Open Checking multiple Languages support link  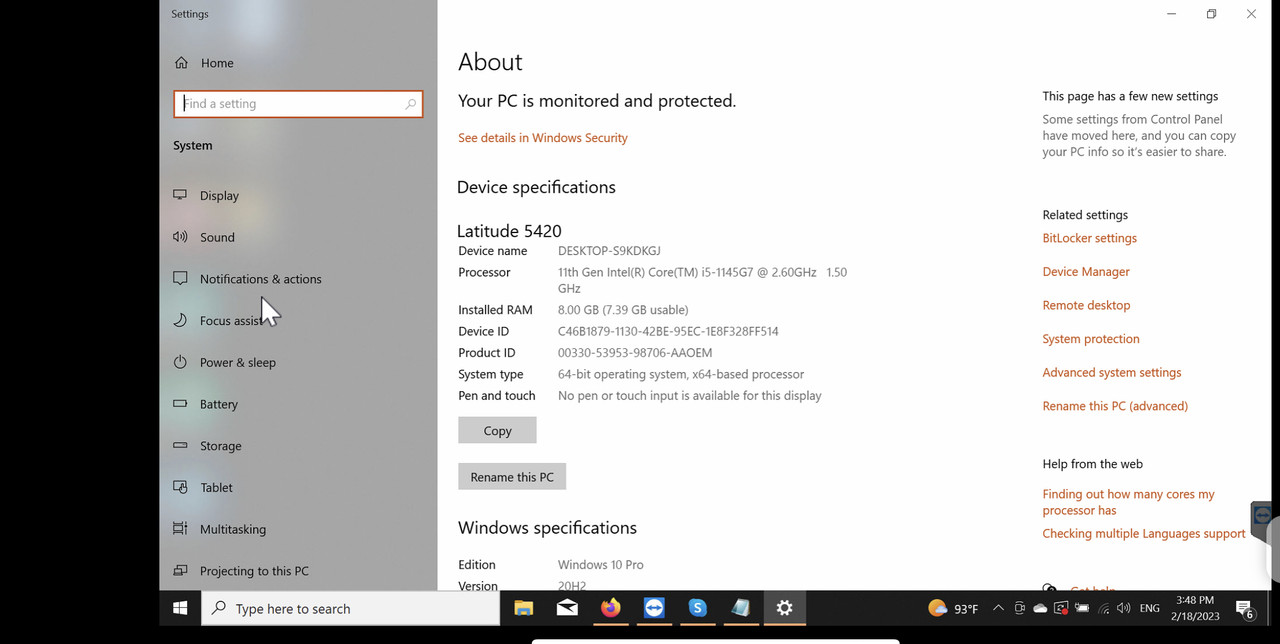coord(1144,534)
